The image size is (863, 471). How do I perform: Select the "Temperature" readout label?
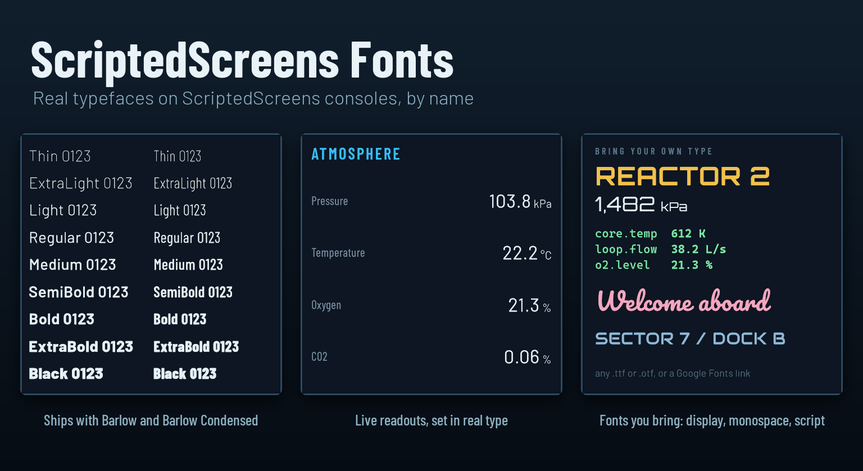(338, 253)
